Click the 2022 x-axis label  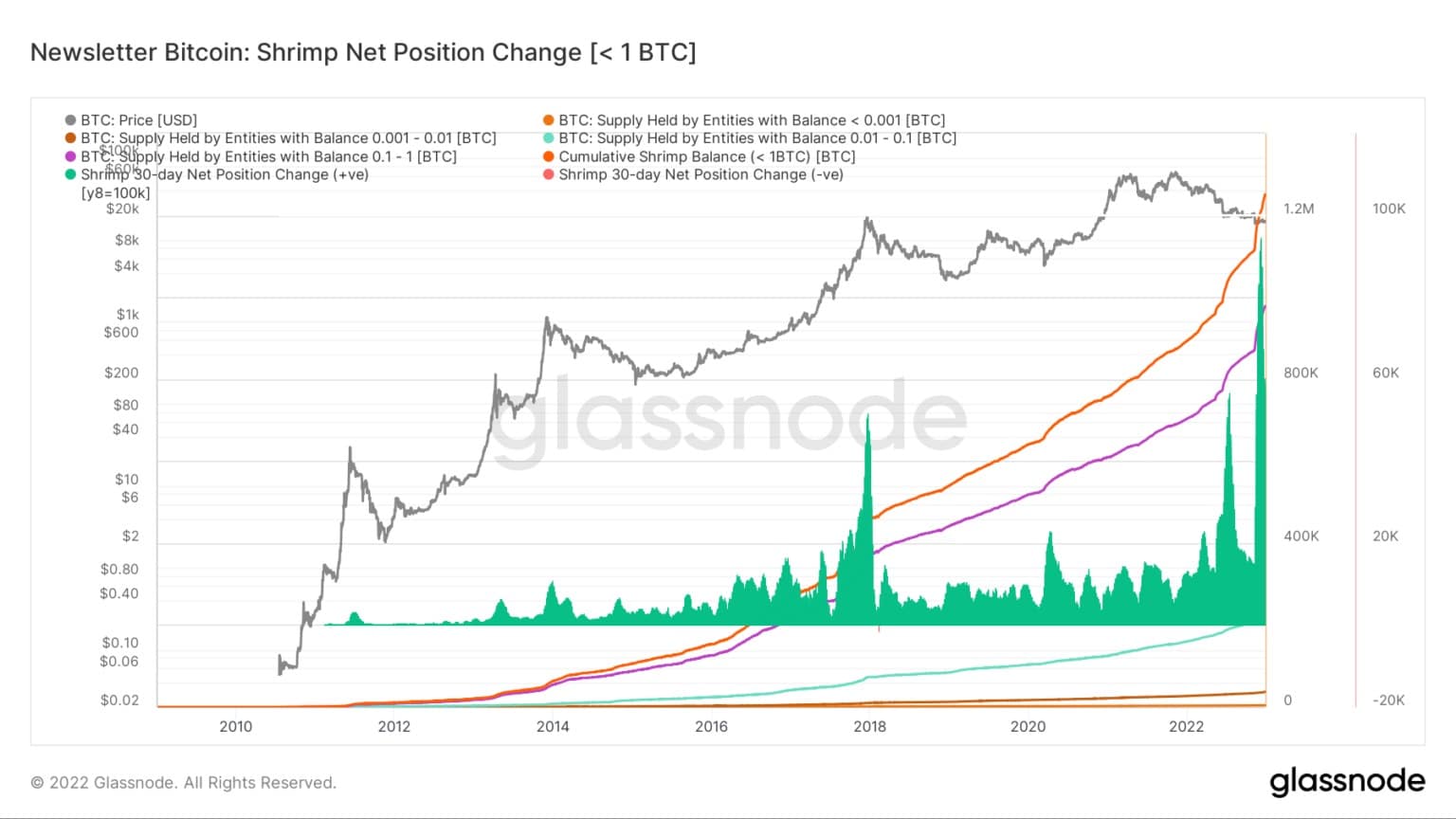(1186, 727)
